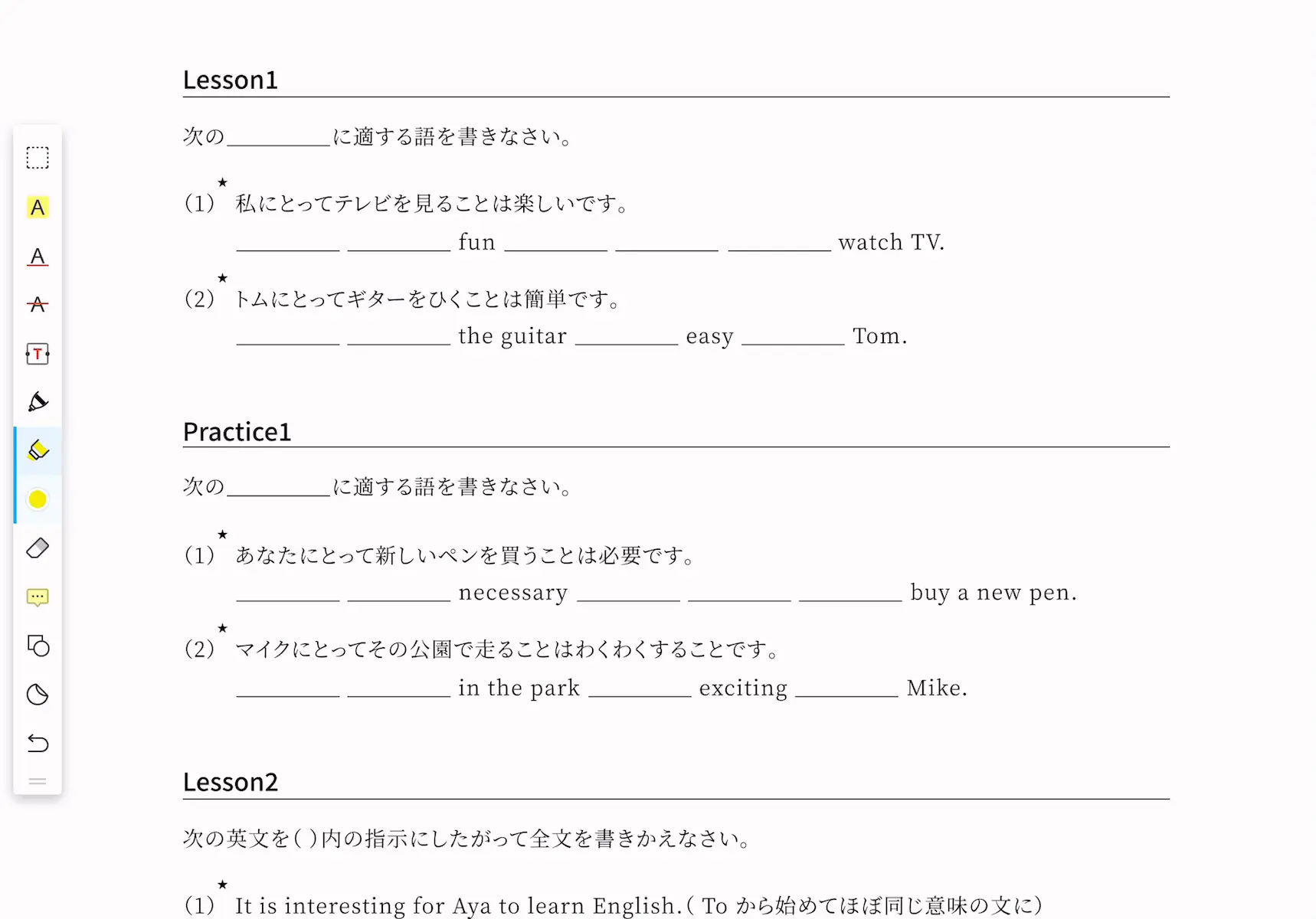This screenshot has height=919, width=1316.
Task: Click the Lesson2 heading
Action: pos(230,782)
